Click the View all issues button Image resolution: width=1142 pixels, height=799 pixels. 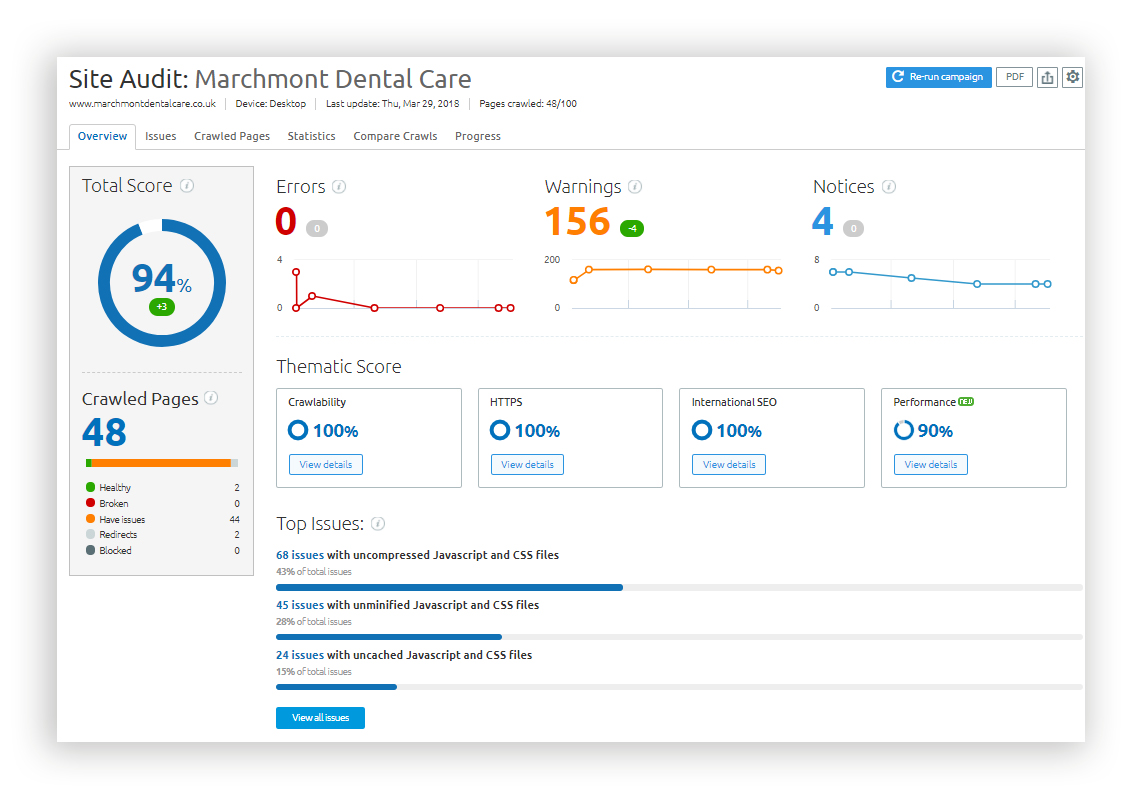tap(320, 718)
